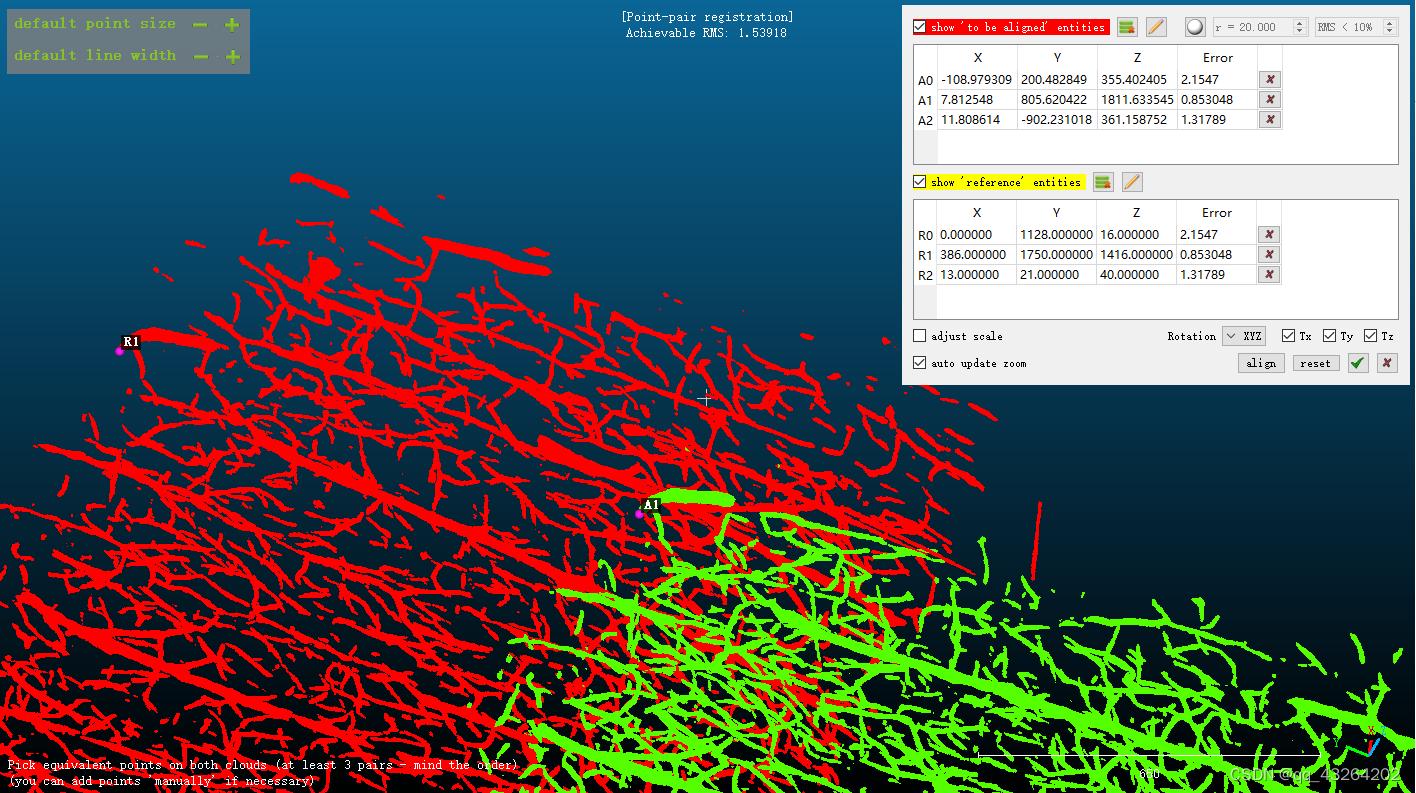Click the Z column header in reference table
The width and height of the screenshot is (1416, 793).
tap(1137, 213)
